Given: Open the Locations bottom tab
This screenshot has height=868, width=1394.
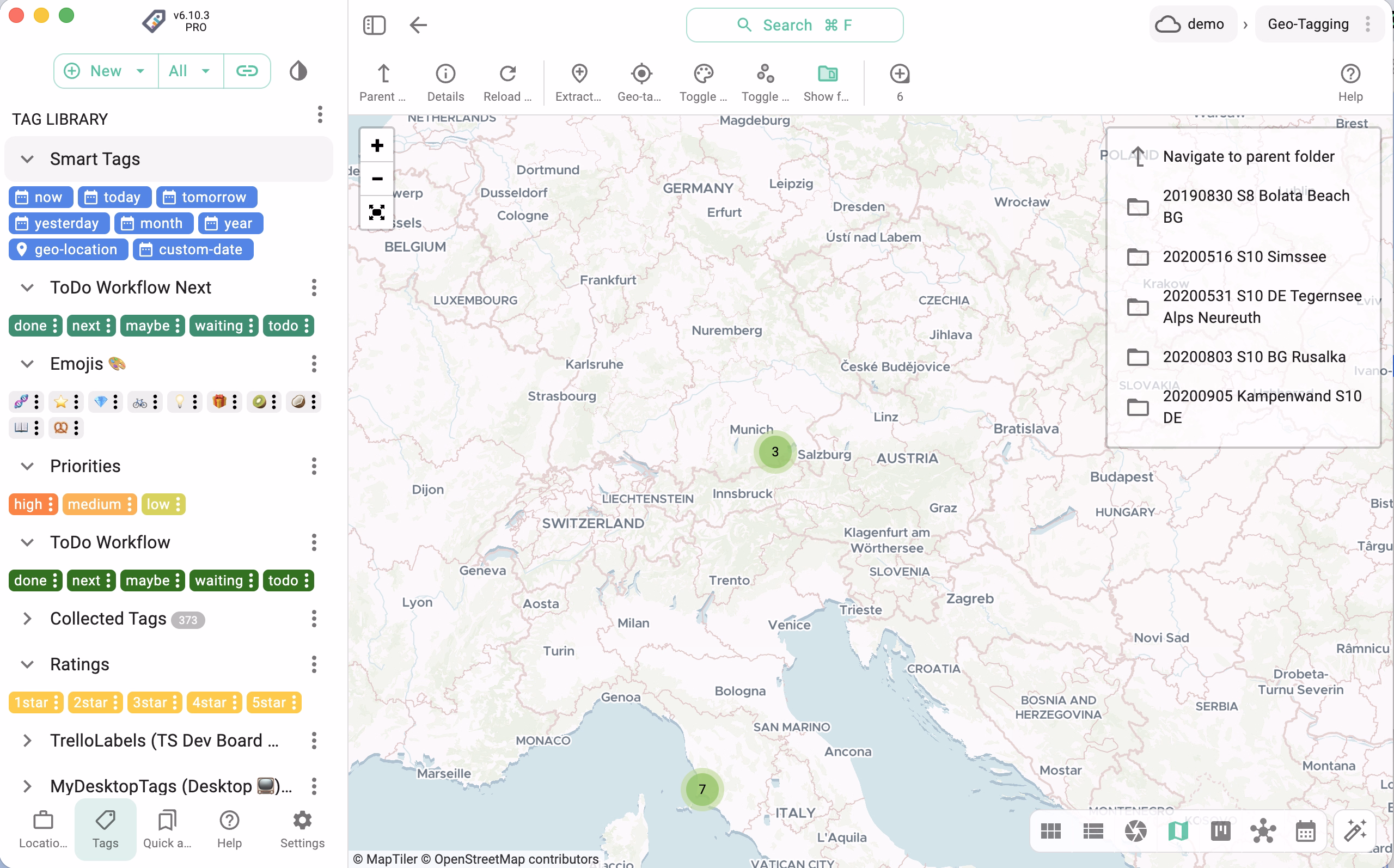Looking at the screenshot, I should [x=43, y=829].
